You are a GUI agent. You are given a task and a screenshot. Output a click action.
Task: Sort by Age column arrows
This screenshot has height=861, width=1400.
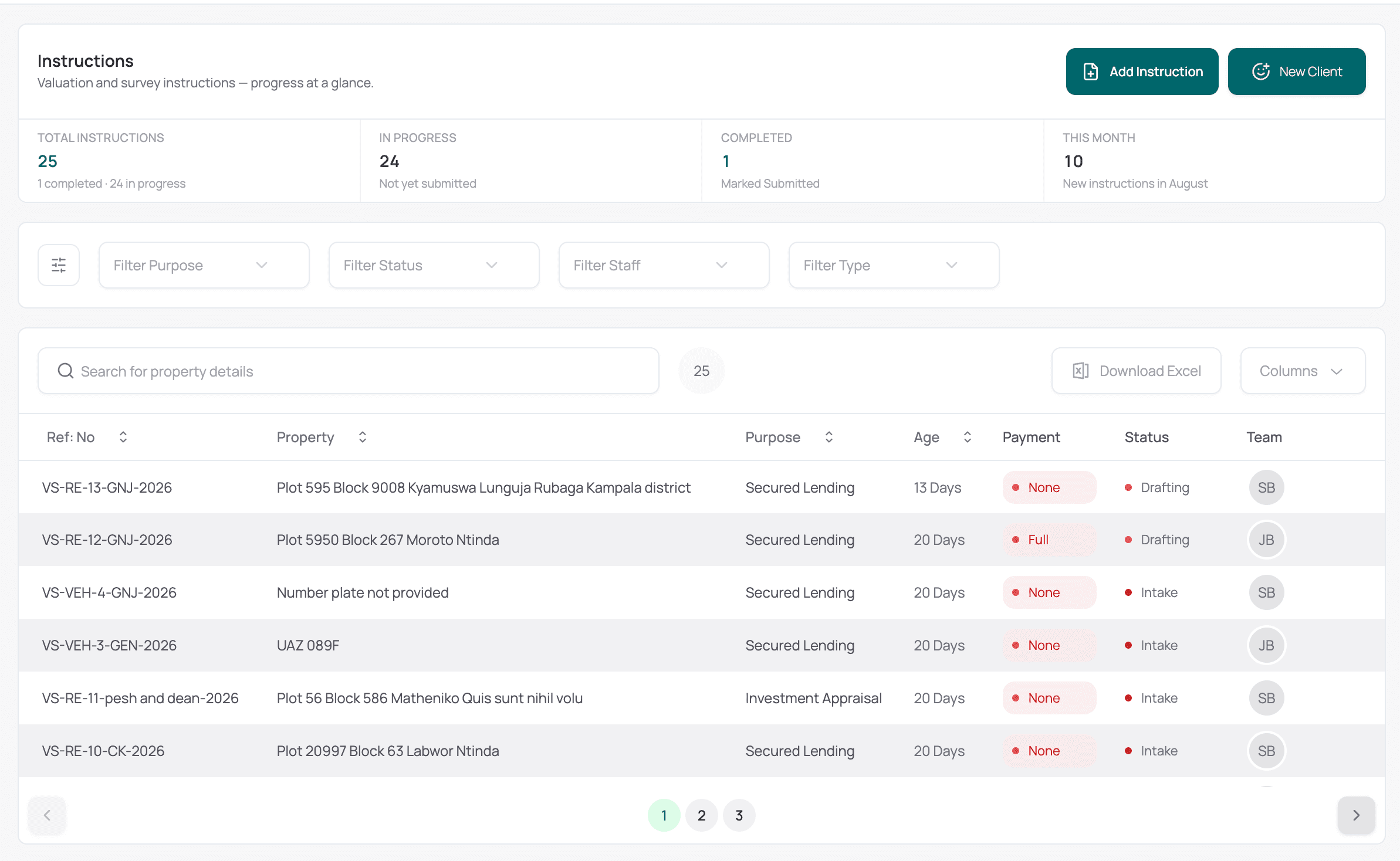click(968, 437)
